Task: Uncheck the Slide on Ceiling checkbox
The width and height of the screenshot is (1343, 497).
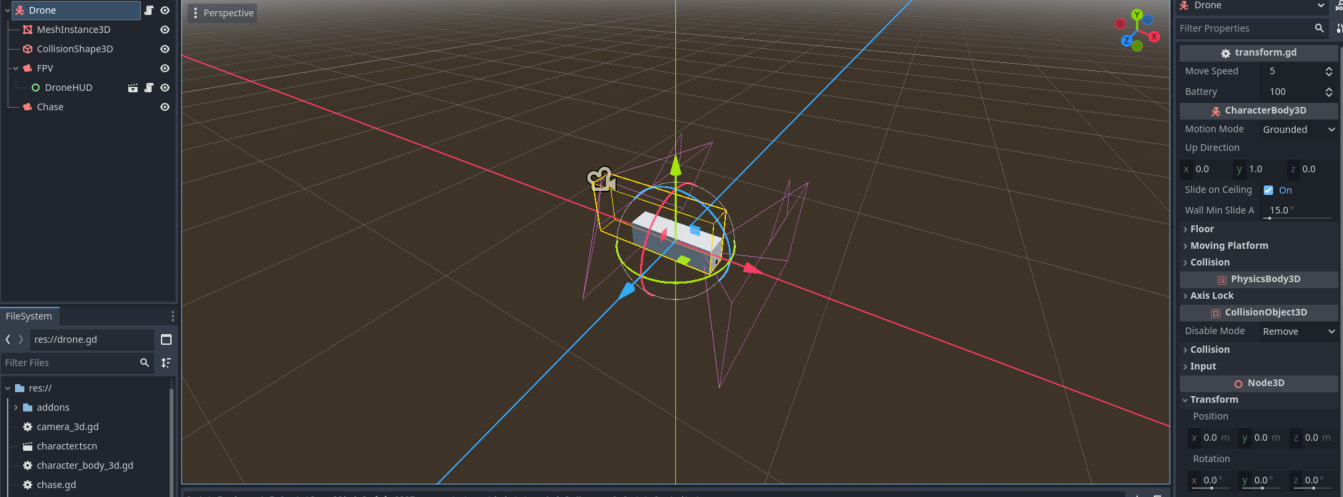Action: (1268, 190)
